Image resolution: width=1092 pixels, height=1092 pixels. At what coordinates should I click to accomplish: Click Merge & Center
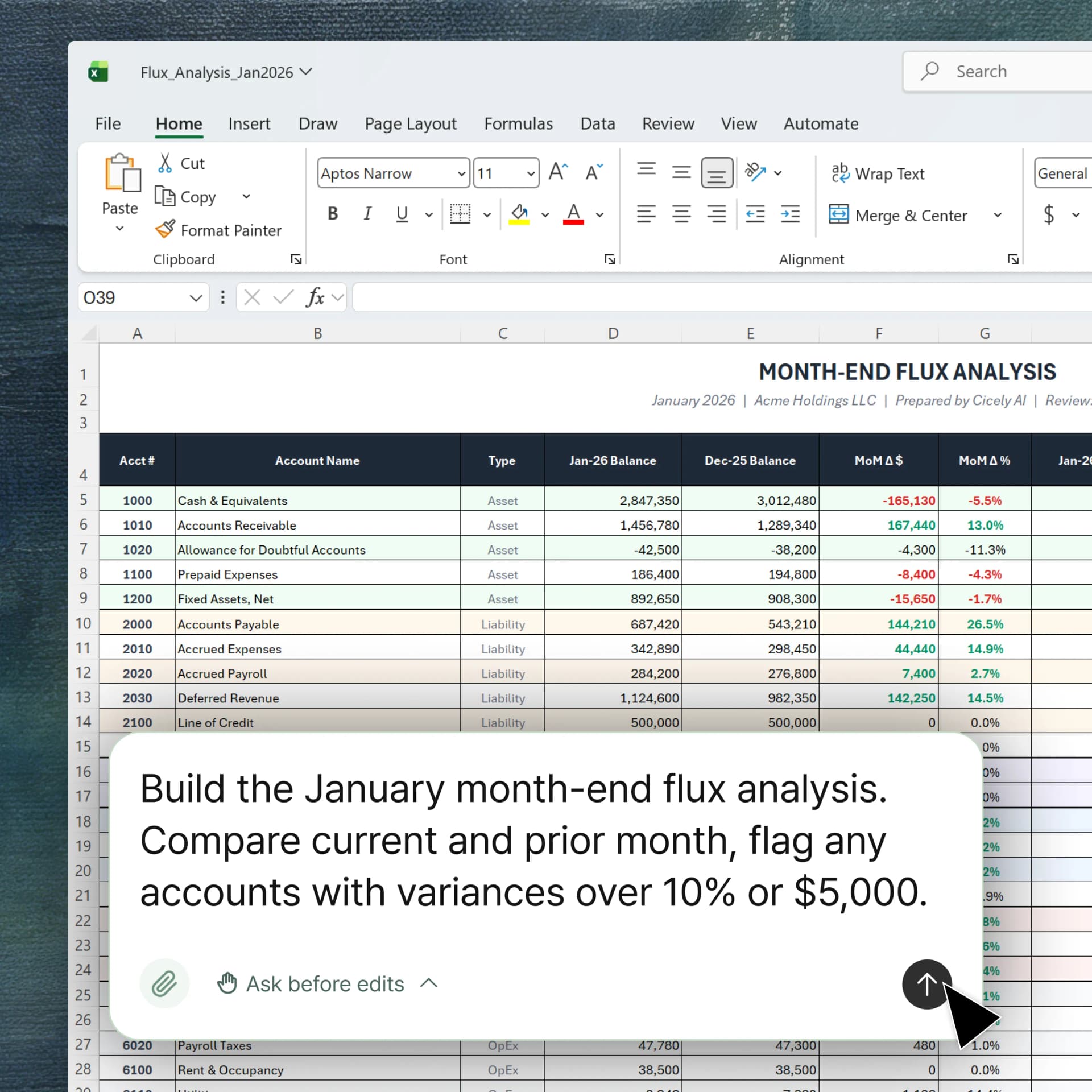(x=899, y=215)
